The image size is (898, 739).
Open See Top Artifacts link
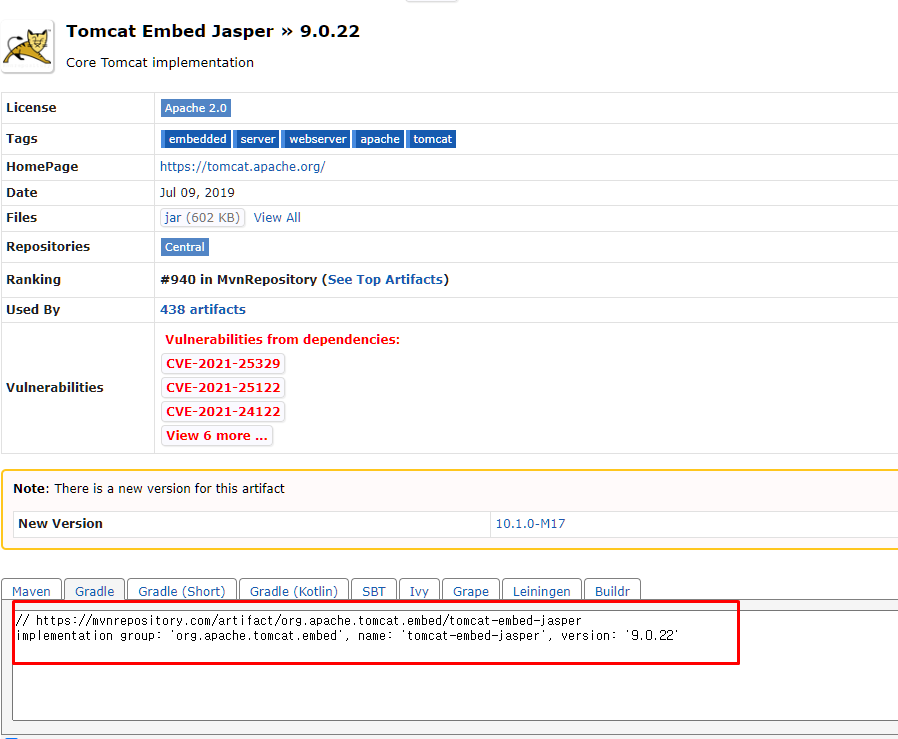coord(385,280)
